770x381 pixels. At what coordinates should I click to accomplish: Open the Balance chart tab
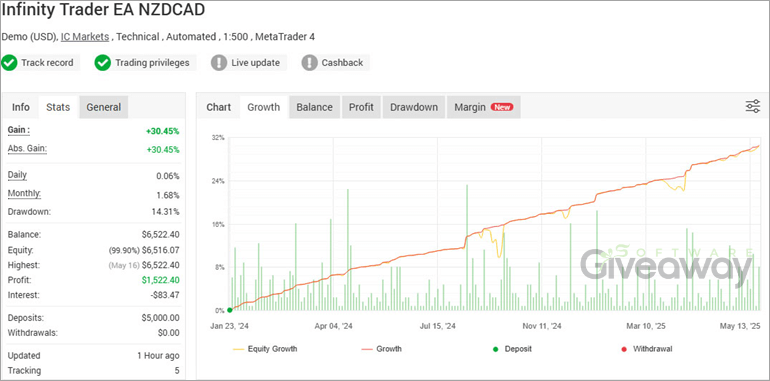coord(314,107)
